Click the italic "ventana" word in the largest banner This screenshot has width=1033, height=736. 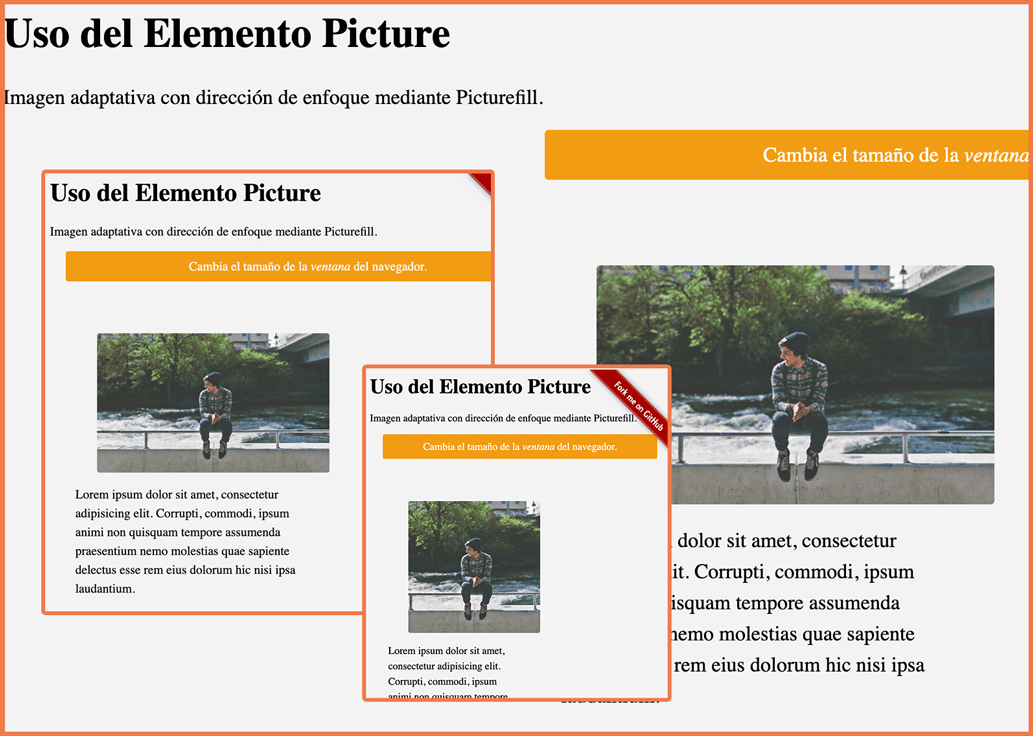click(x=995, y=156)
